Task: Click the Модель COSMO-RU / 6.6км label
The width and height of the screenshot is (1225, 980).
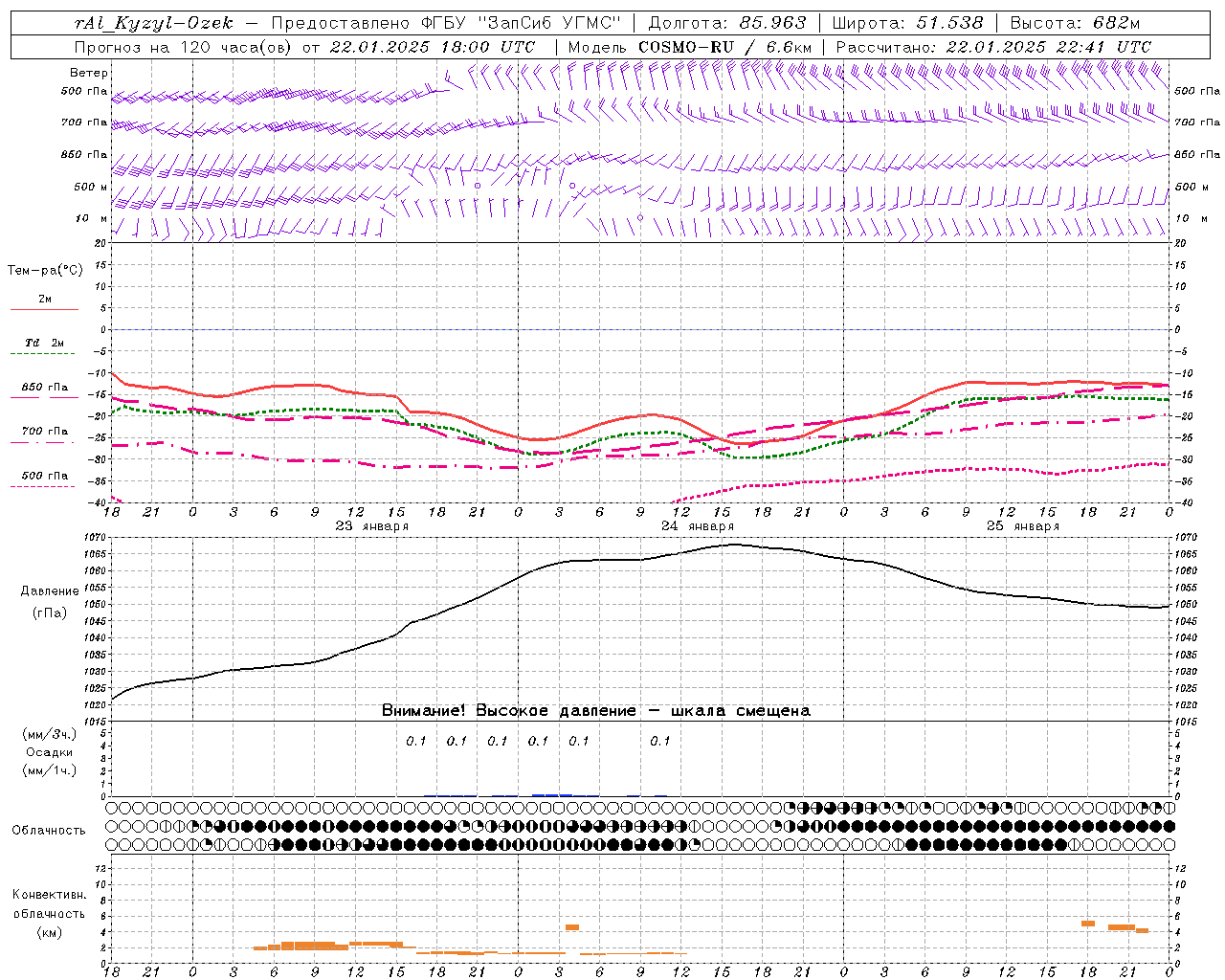Action: pos(690,47)
